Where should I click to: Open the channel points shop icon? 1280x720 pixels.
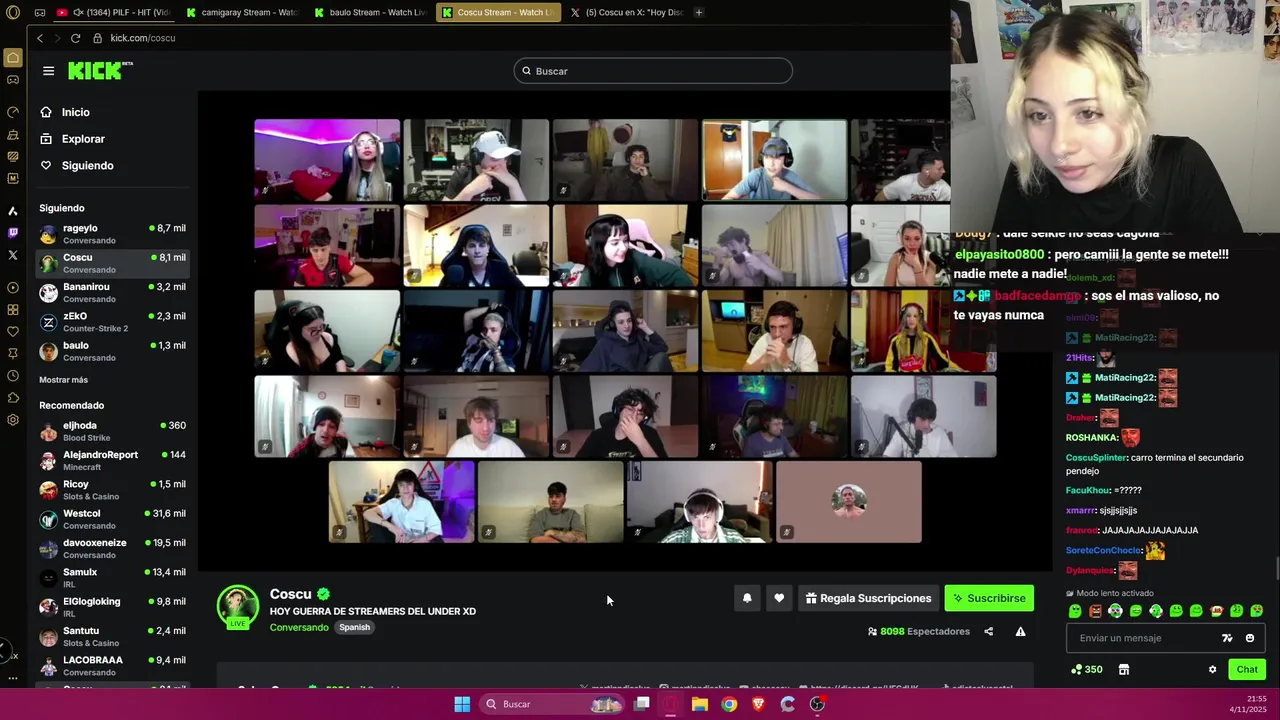1123,670
